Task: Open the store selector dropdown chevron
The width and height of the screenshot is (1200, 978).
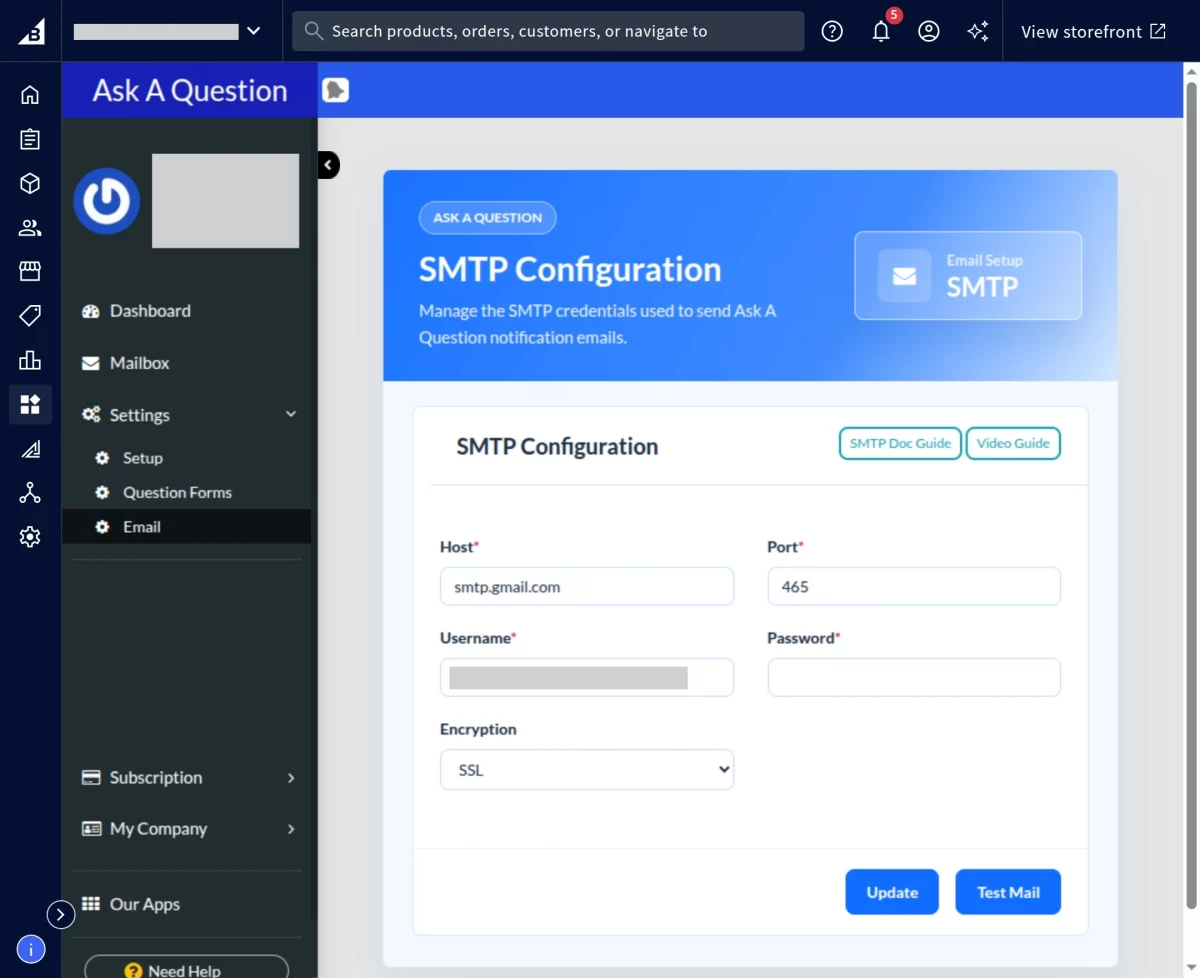Action: tap(253, 31)
